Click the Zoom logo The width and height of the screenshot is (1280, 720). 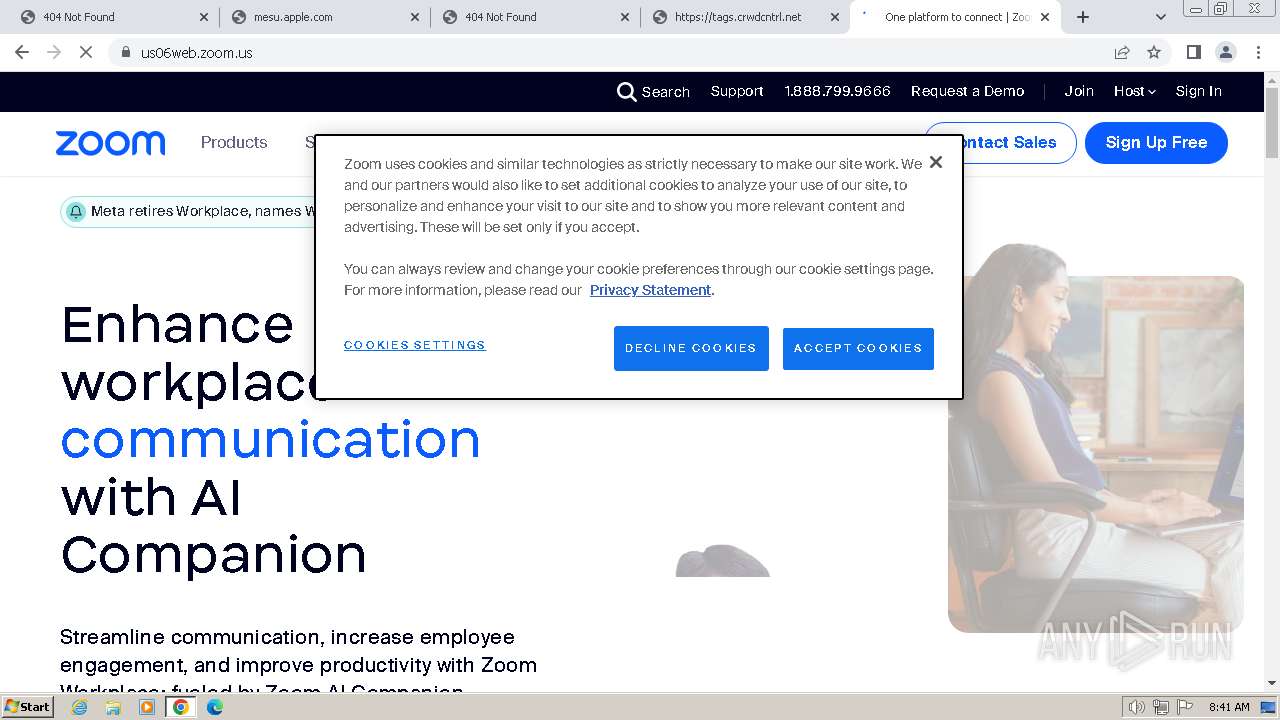[110, 143]
